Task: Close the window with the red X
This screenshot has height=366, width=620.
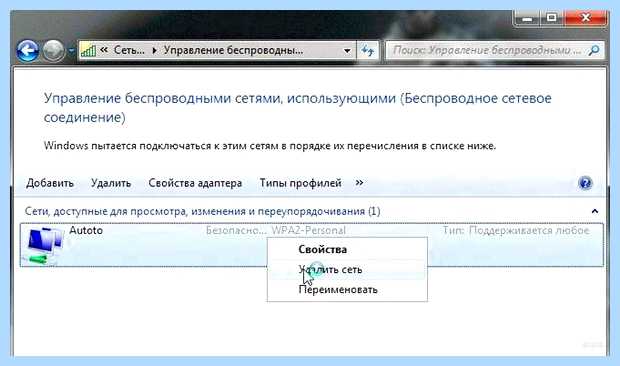Action: (586, 18)
